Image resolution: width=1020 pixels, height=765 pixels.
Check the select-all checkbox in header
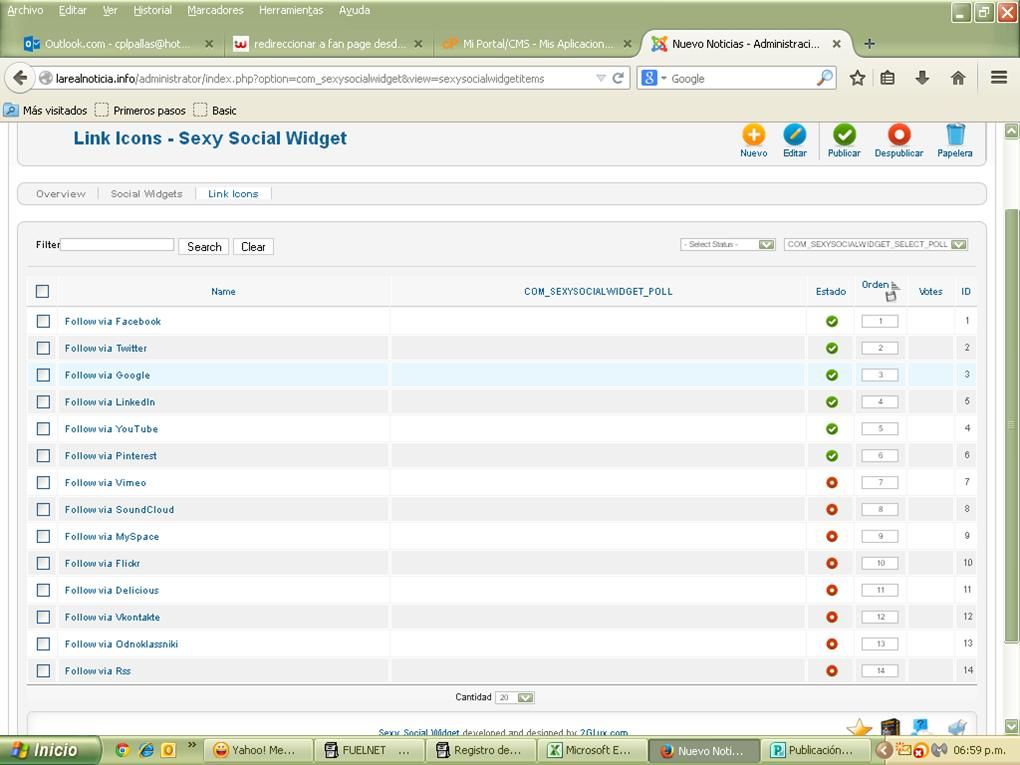point(42,291)
